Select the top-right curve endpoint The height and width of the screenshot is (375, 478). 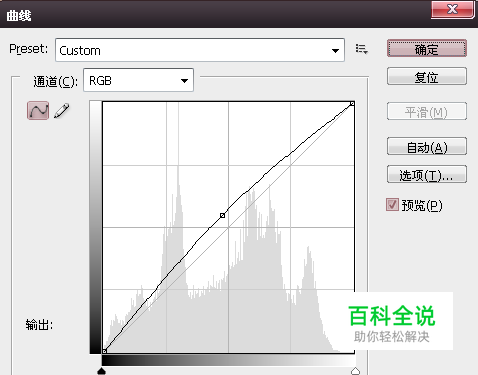(352, 104)
